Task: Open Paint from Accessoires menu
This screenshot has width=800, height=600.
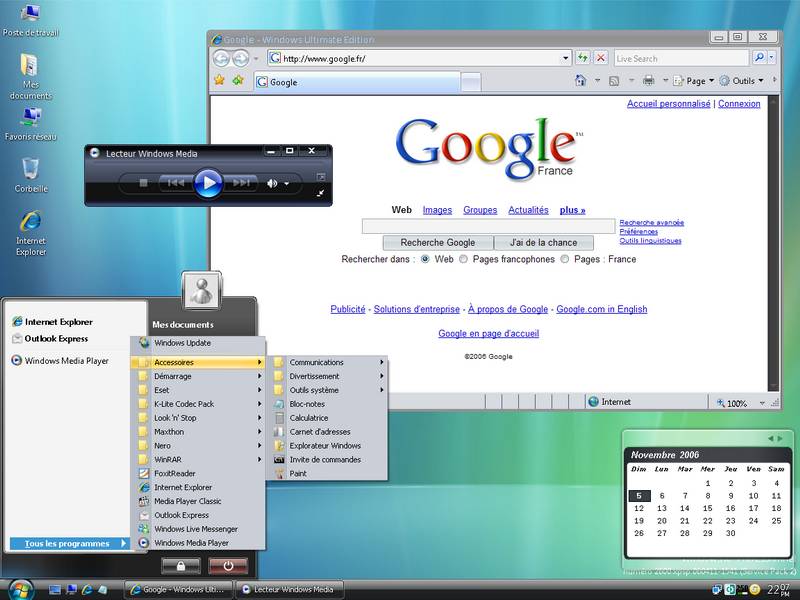Action: 330,473
